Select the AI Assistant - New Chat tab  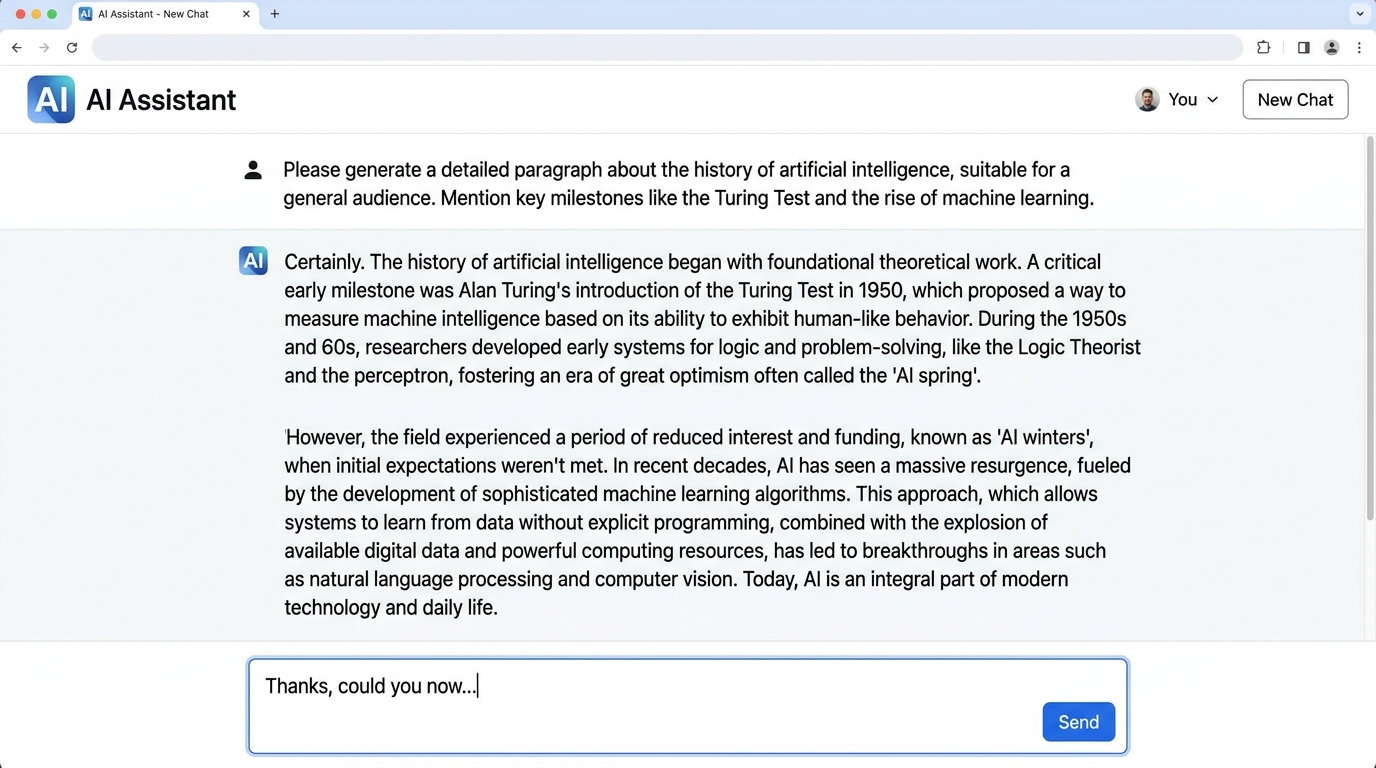tap(155, 14)
